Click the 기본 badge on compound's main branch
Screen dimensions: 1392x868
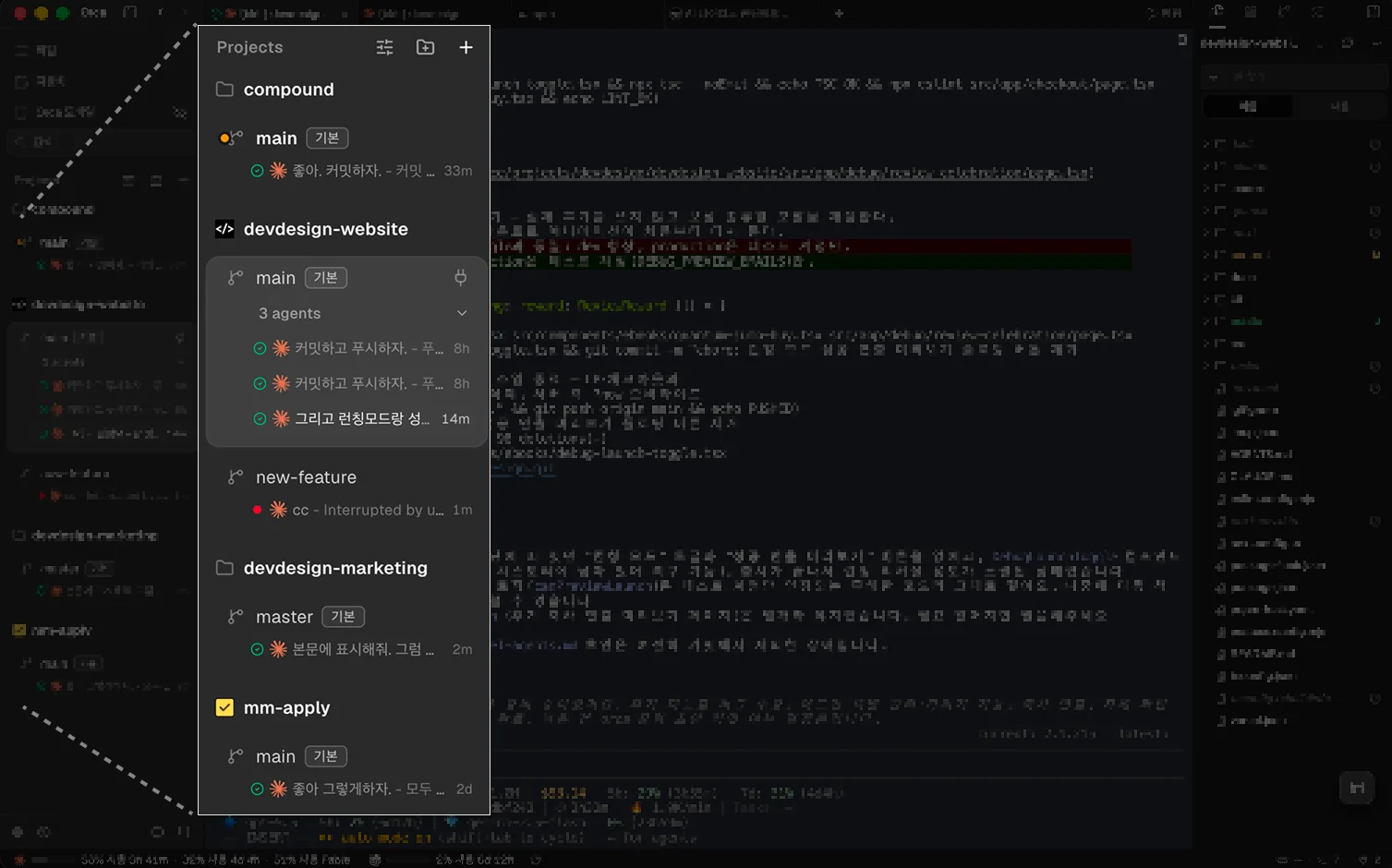coord(327,138)
